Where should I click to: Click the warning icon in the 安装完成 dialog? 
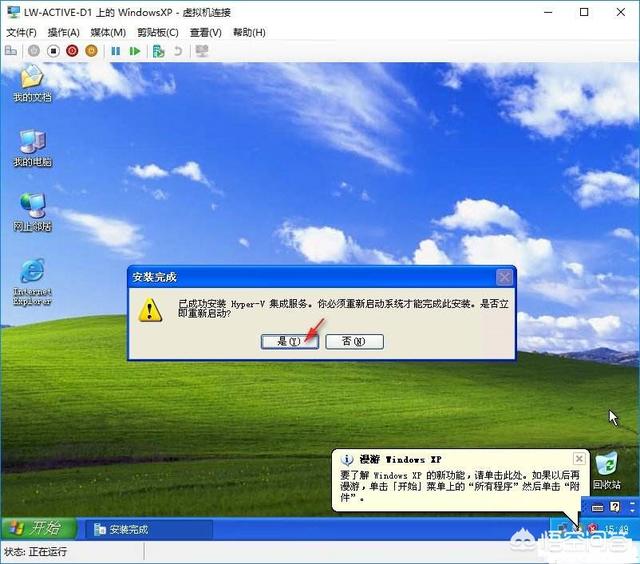point(150,310)
